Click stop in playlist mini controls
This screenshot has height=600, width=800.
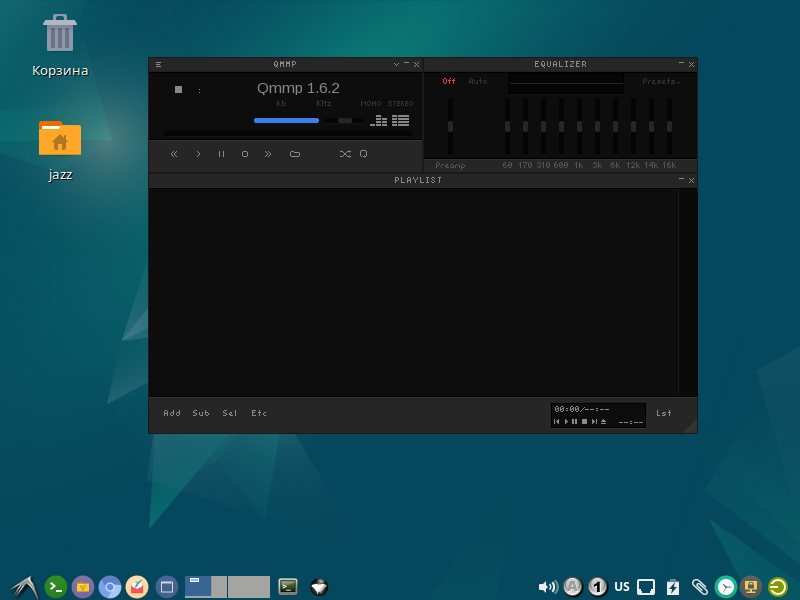585,421
